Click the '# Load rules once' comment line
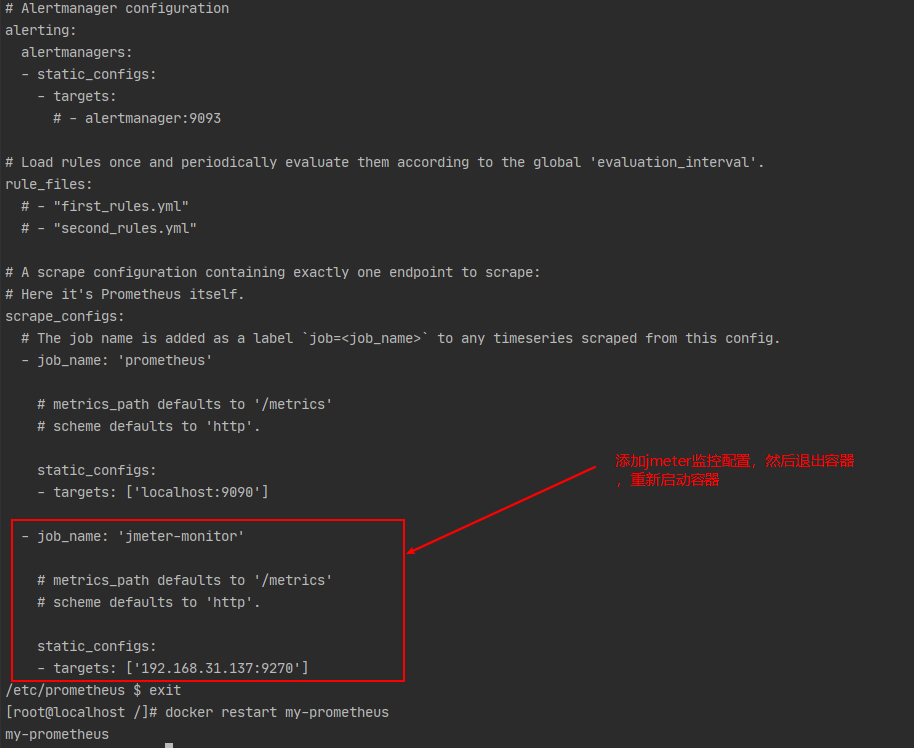914x748 pixels. [385, 163]
